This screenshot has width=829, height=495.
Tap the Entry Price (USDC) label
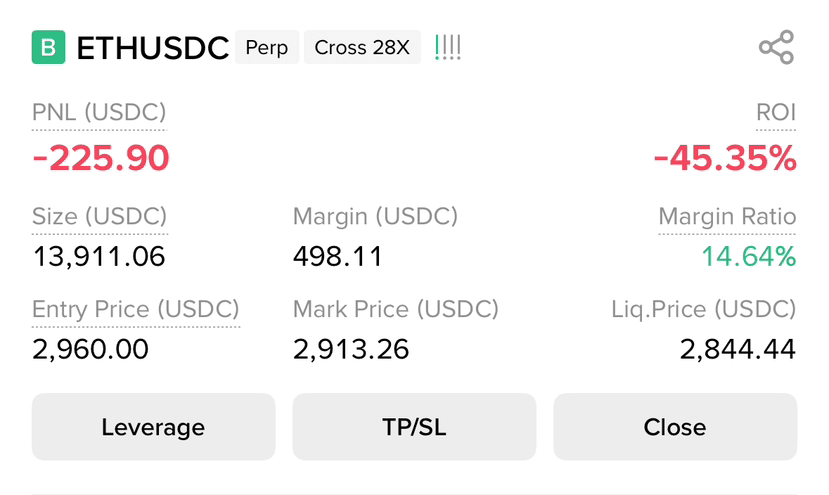click(x=136, y=309)
